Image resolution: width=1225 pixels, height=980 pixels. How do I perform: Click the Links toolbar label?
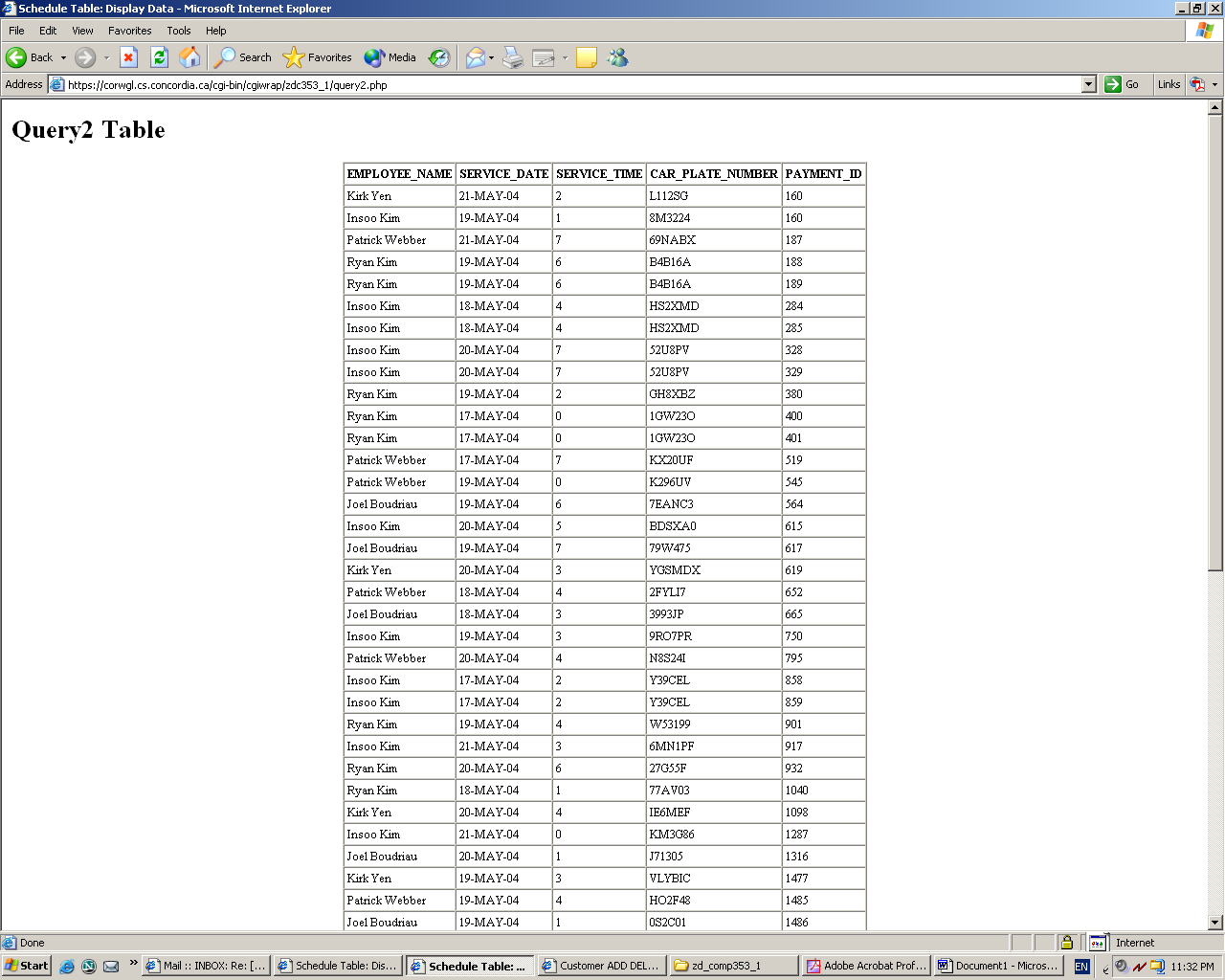pyautogui.click(x=1169, y=84)
